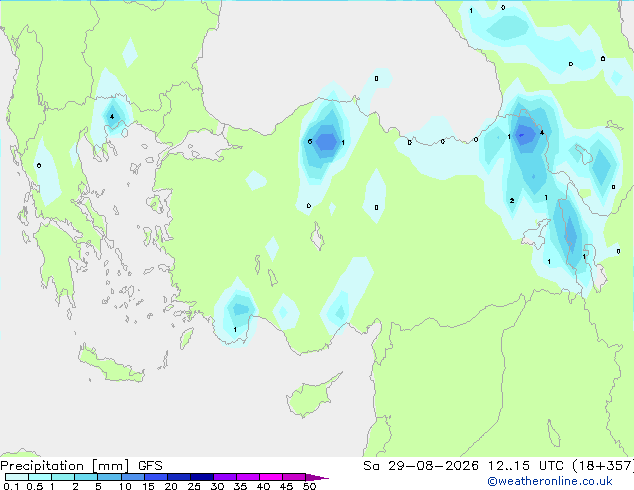Click the '12..15 UTC' time range text
Screen dimensions: 634x490
(525, 466)
